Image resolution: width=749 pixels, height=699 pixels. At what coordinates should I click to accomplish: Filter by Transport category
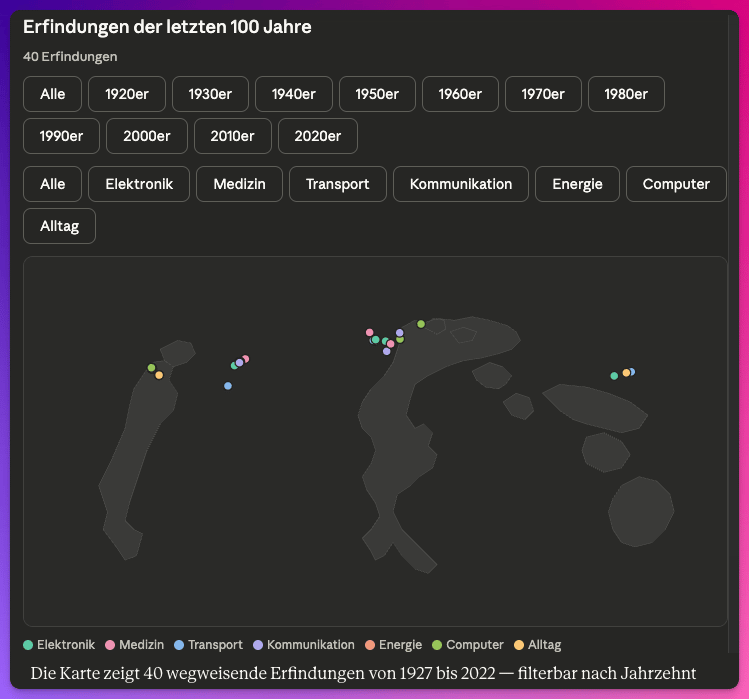point(338,184)
